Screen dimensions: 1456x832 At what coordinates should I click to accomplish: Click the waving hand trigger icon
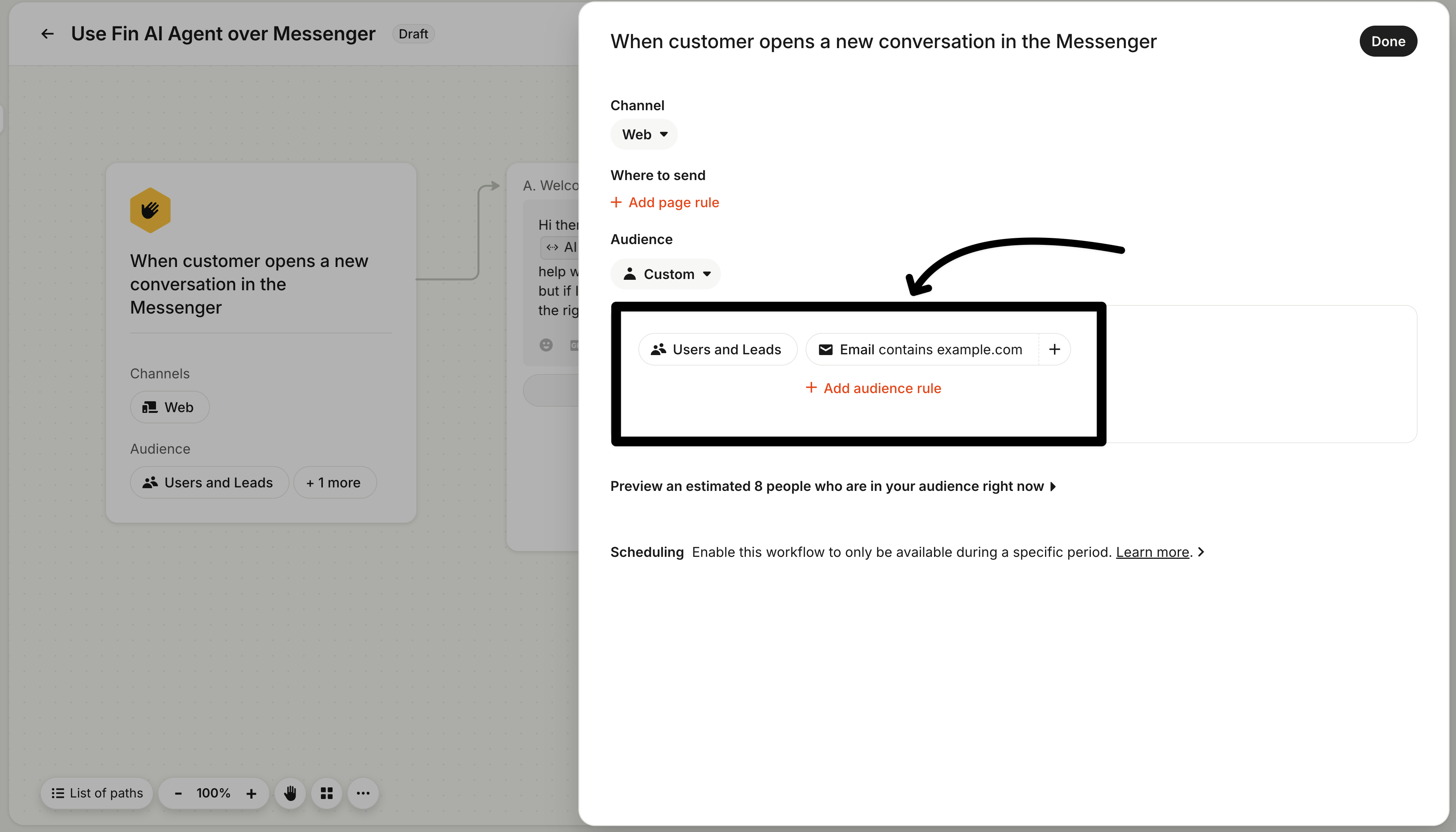click(x=150, y=210)
